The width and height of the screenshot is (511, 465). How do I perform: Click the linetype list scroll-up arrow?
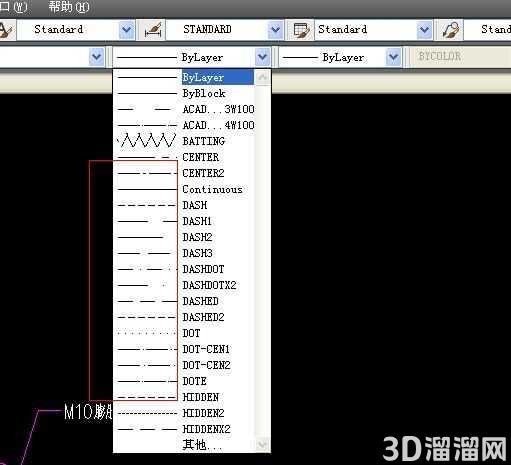pos(262,77)
